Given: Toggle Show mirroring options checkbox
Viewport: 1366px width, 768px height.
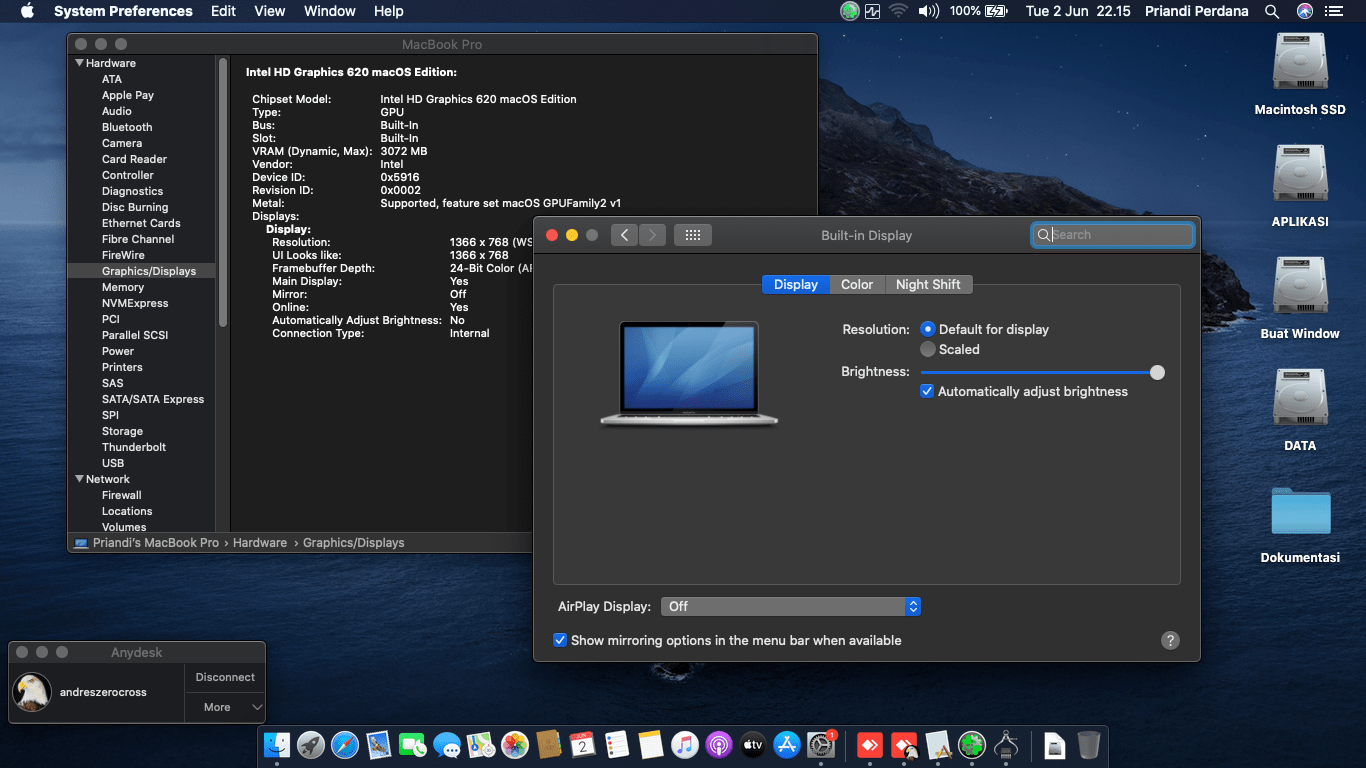Looking at the screenshot, I should coord(560,640).
